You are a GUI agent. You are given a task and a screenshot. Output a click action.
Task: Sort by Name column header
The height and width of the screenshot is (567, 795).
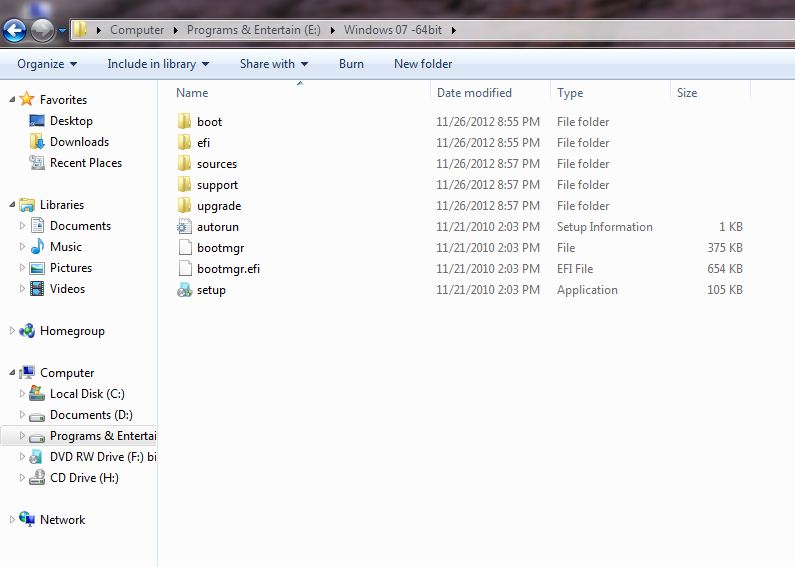192,93
